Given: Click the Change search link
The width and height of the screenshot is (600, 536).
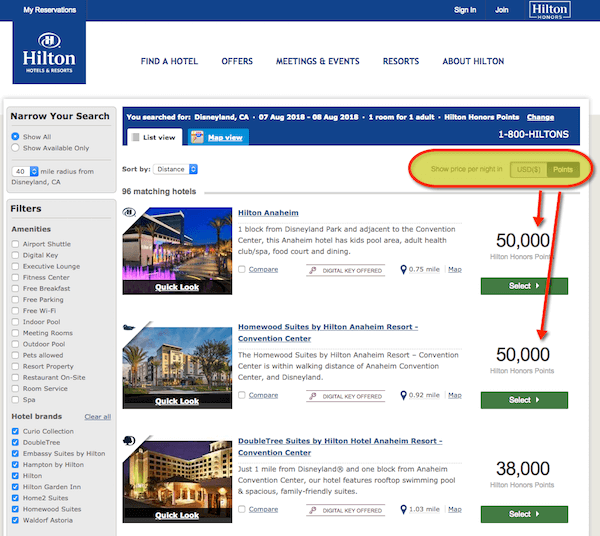Looking at the screenshot, I should 540,117.
